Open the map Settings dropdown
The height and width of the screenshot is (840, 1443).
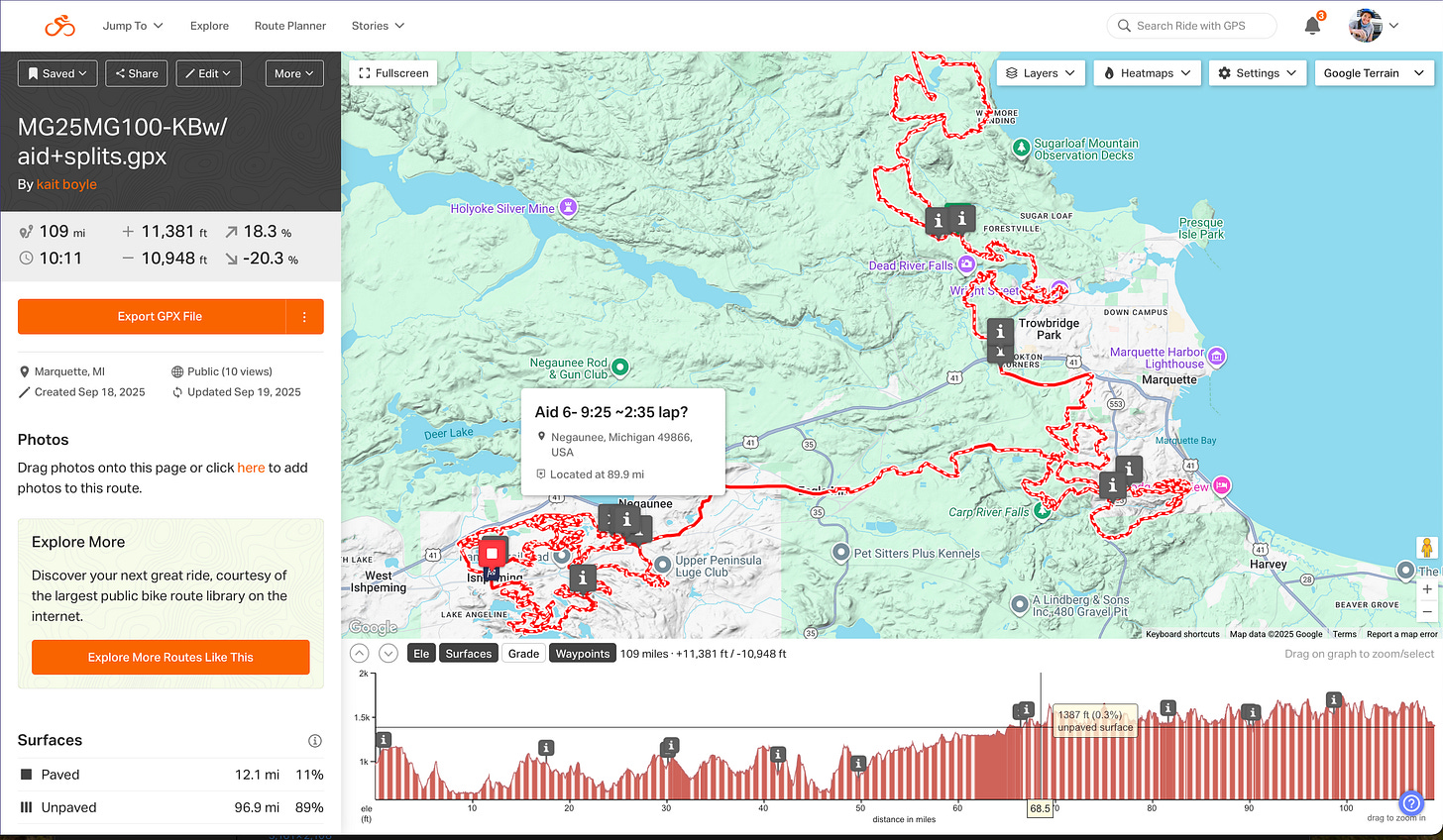coord(1258,73)
